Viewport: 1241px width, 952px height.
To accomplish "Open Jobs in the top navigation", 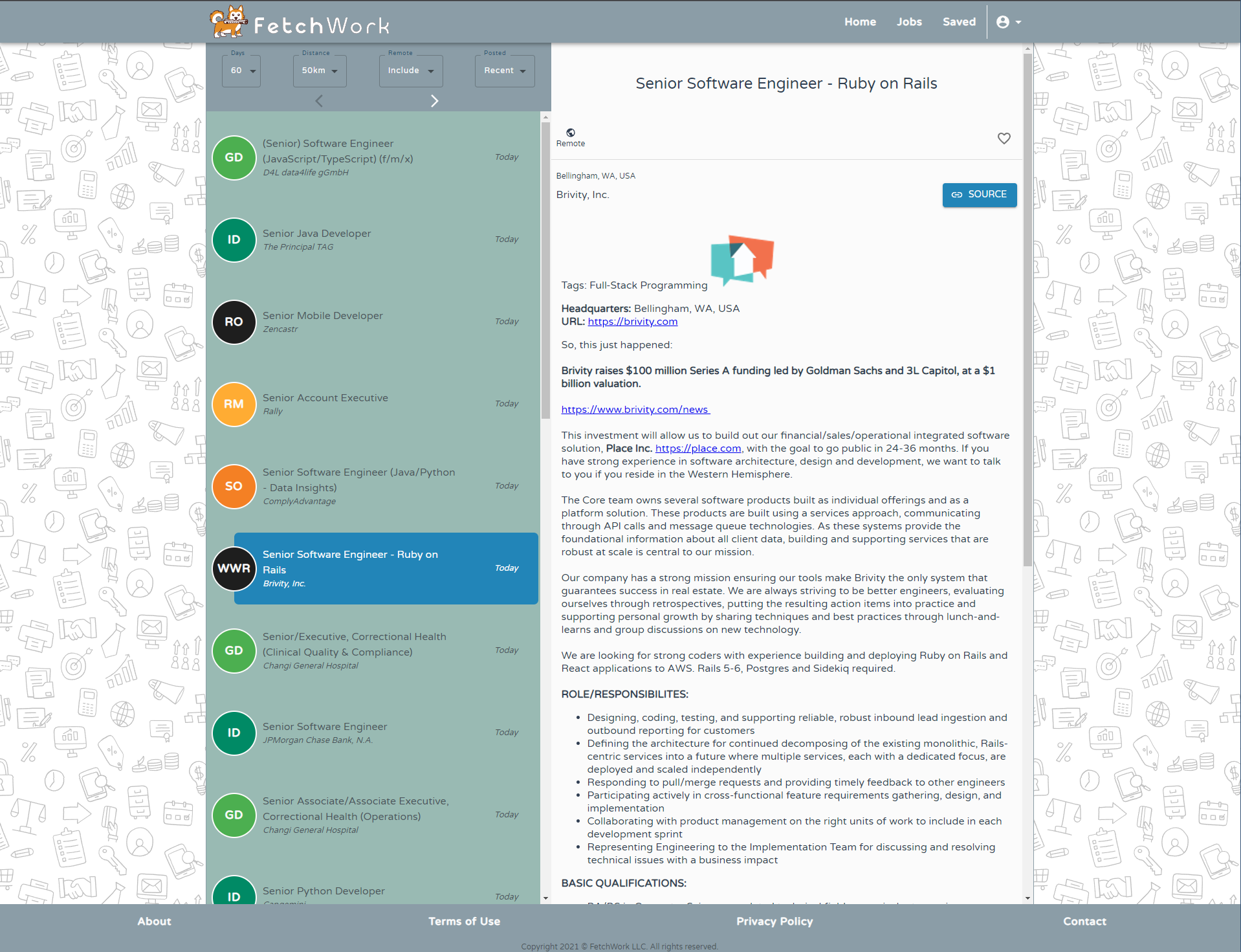I will [x=909, y=22].
